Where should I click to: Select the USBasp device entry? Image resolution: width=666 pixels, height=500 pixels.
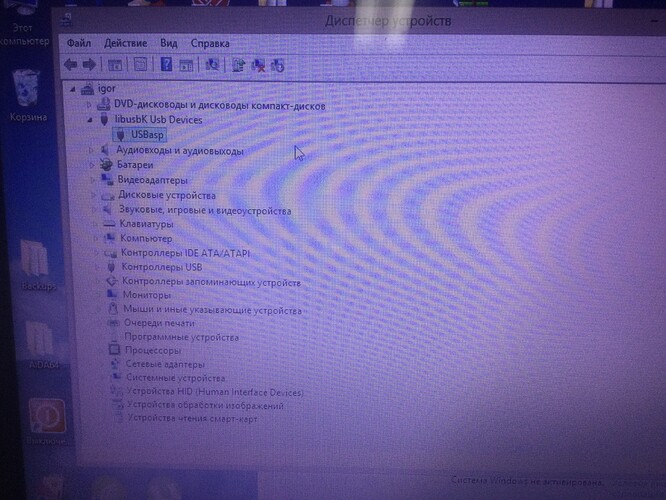click(x=147, y=135)
